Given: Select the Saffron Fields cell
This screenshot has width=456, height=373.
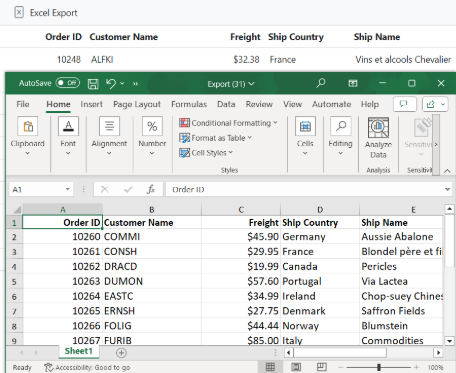Looking at the screenshot, I should pos(401,311).
